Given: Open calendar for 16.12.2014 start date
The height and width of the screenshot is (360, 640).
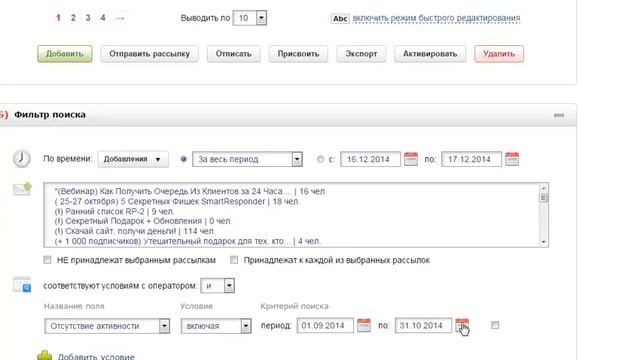Looking at the screenshot, I should tap(411, 159).
